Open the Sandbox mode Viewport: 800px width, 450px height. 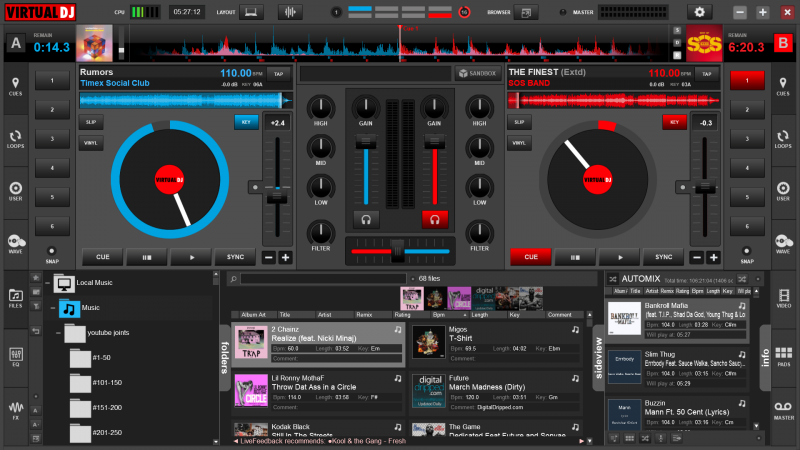coord(477,73)
